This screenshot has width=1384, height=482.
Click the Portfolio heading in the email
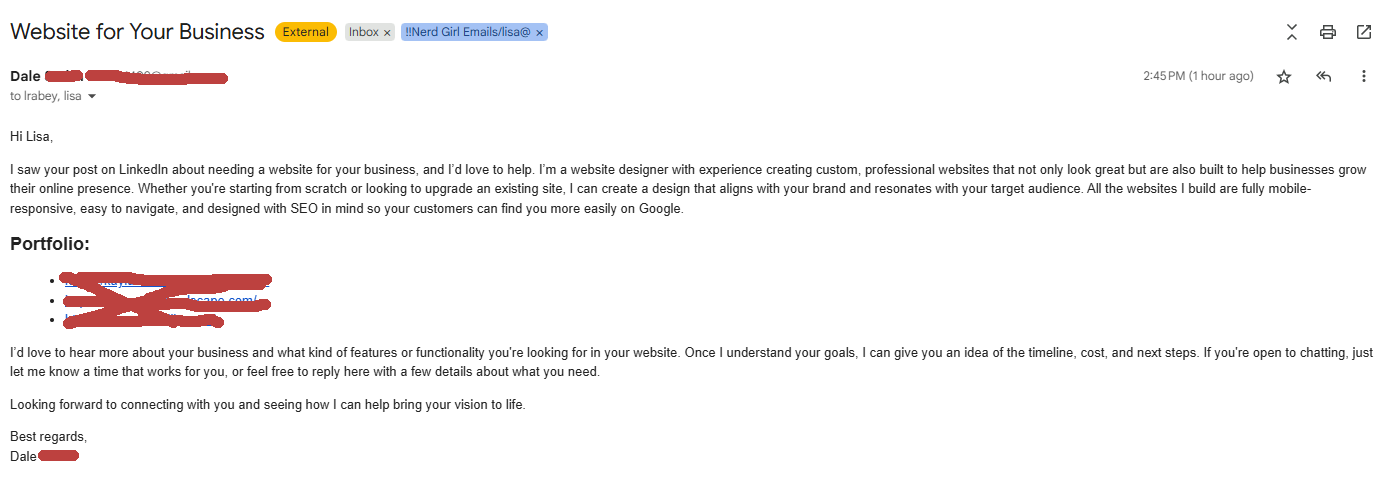click(x=50, y=244)
